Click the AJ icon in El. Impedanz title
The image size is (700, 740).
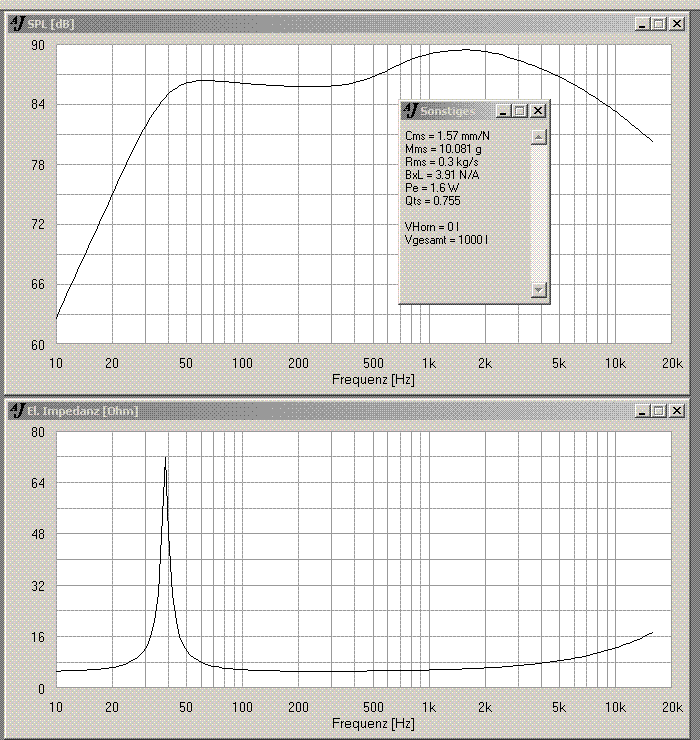[17, 410]
